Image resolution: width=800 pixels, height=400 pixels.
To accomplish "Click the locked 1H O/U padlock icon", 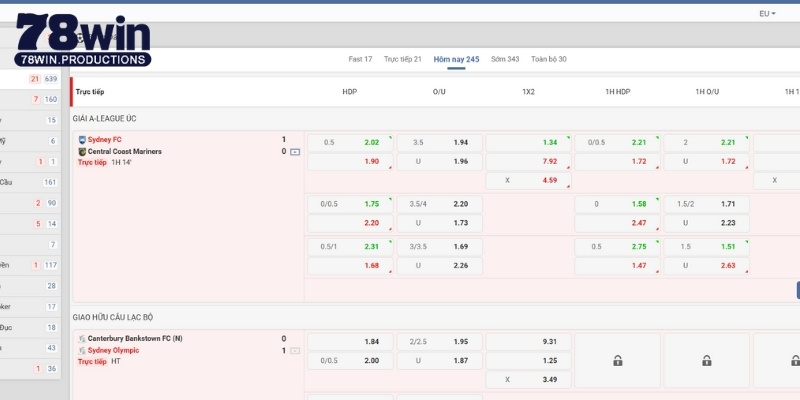I will point(706,361).
